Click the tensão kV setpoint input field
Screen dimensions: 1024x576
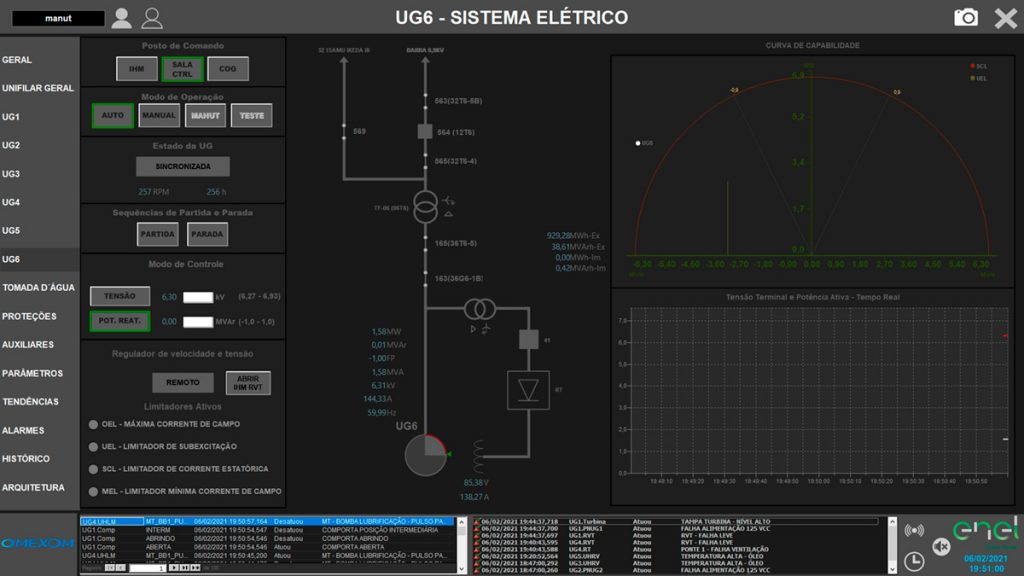pyautogui.click(x=198, y=297)
